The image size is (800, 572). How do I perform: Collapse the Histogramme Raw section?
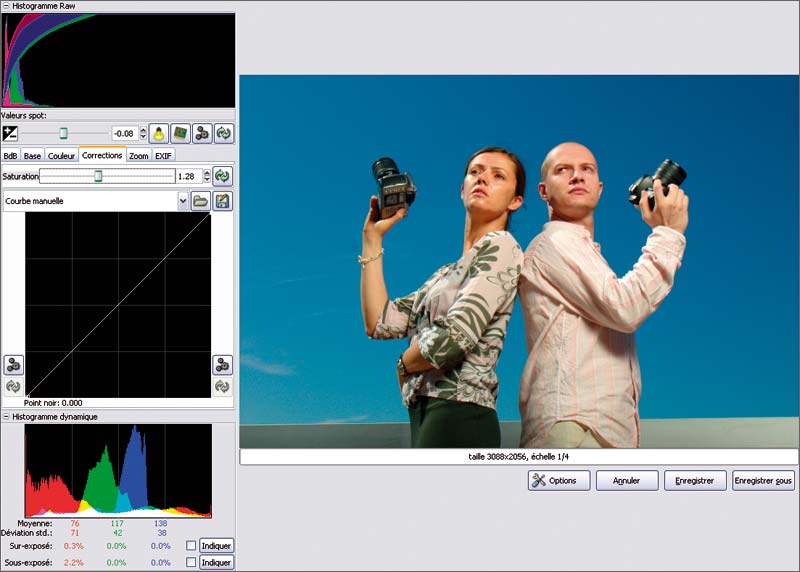coord(6,6)
